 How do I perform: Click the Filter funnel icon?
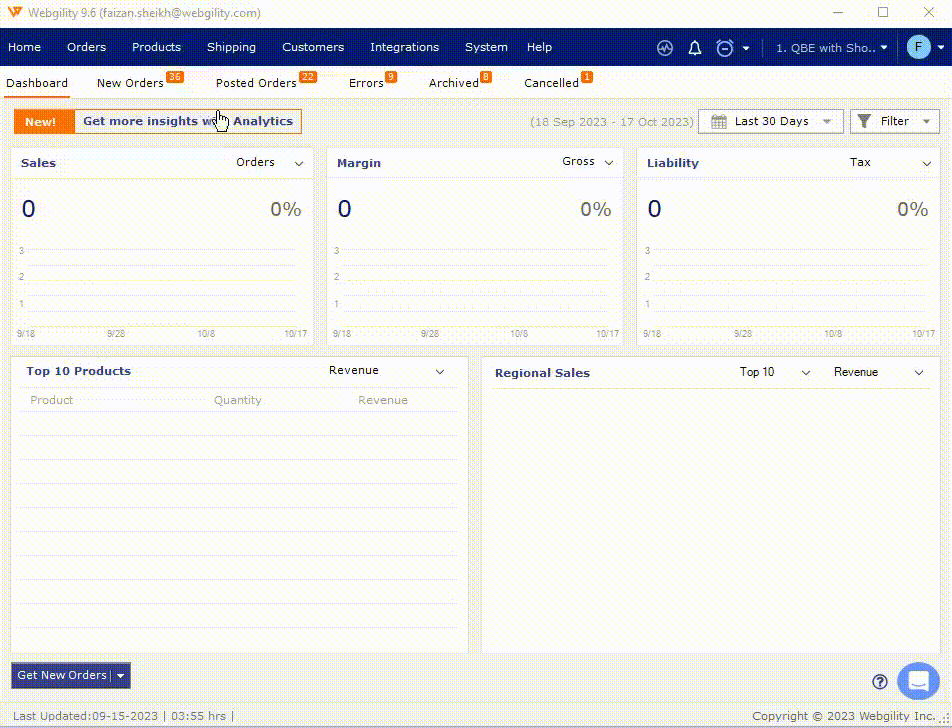(x=864, y=121)
